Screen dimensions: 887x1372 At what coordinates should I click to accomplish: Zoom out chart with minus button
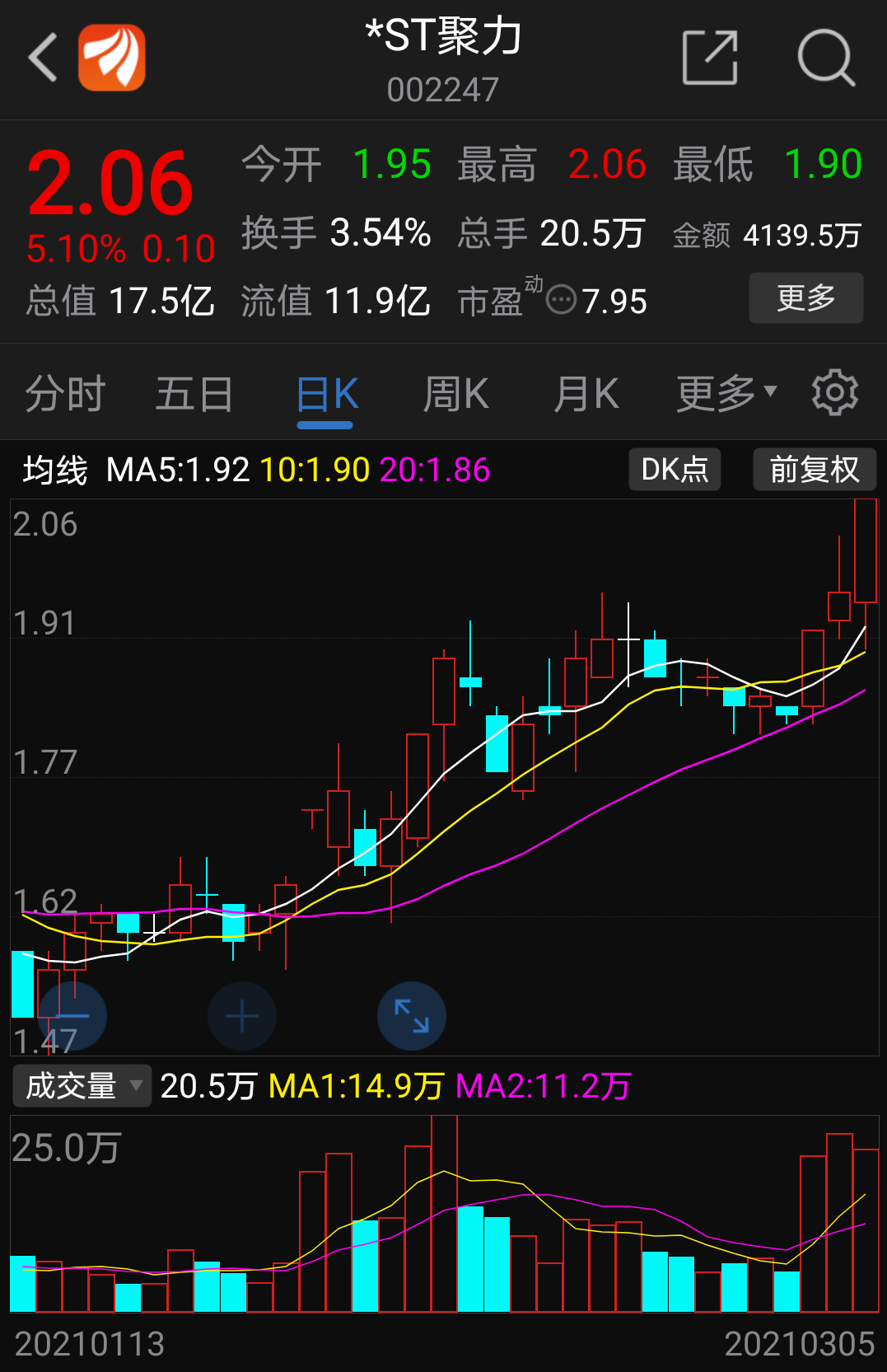pyautogui.click(x=72, y=1016)
